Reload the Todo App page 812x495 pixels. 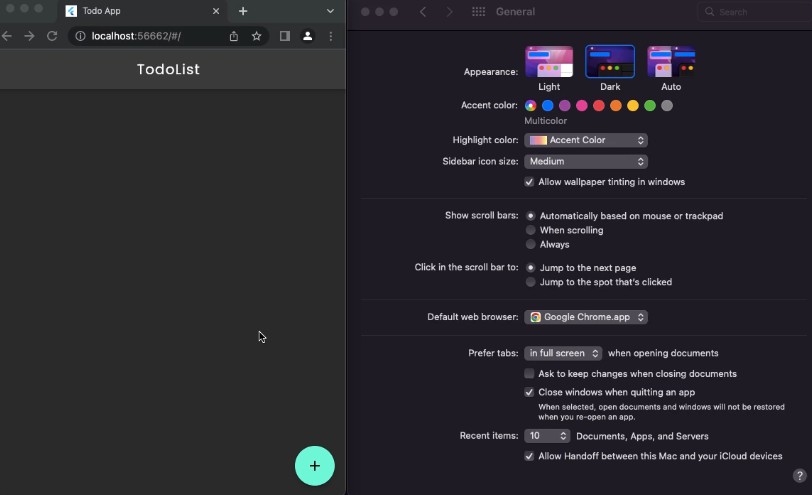point(52,36)
